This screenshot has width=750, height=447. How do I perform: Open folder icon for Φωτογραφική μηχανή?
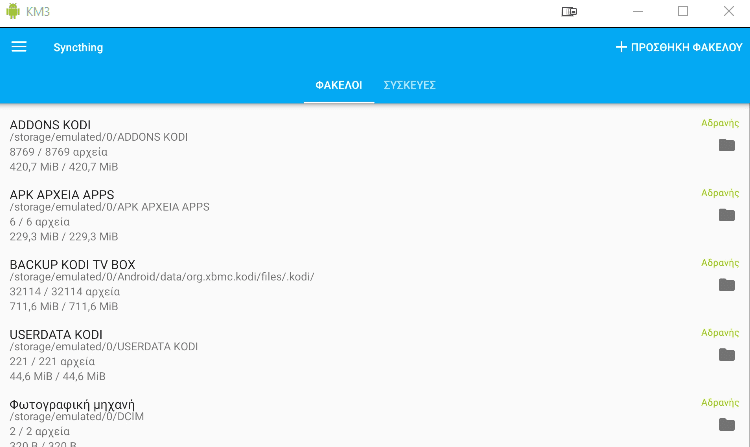(727, 424)
